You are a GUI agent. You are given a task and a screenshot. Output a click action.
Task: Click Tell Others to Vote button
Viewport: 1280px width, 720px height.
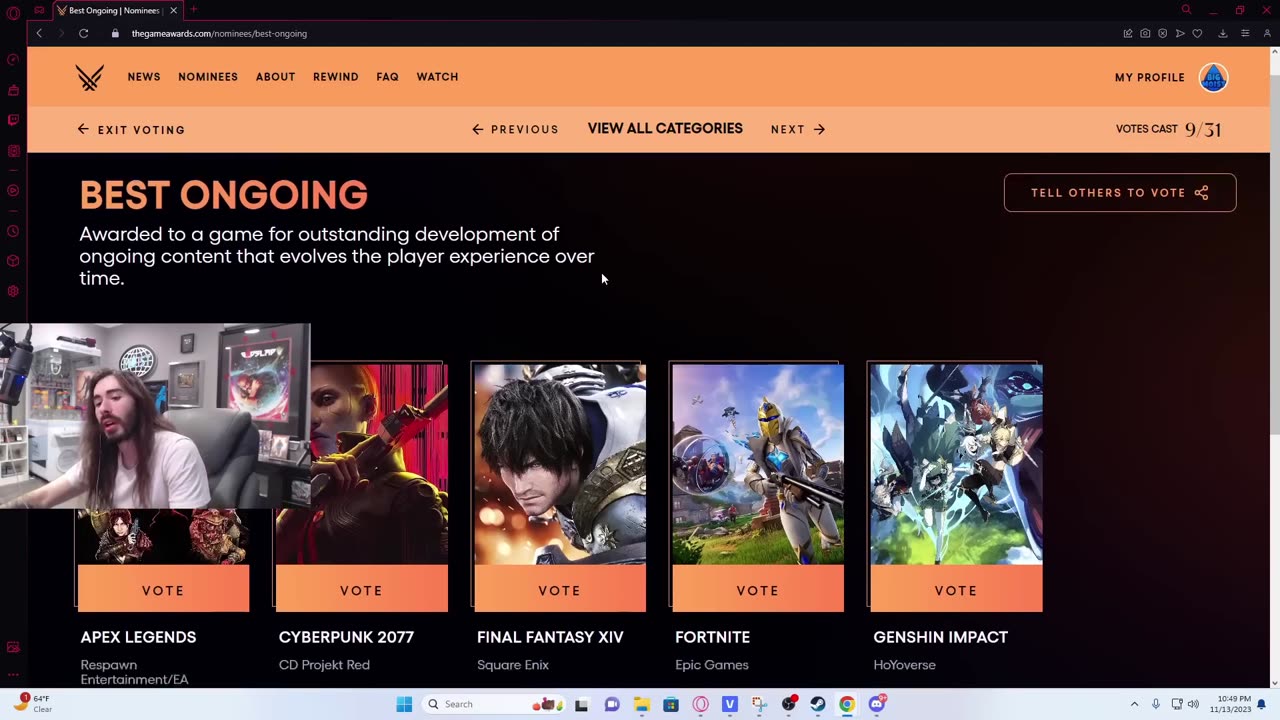[x=1120, y=193]
